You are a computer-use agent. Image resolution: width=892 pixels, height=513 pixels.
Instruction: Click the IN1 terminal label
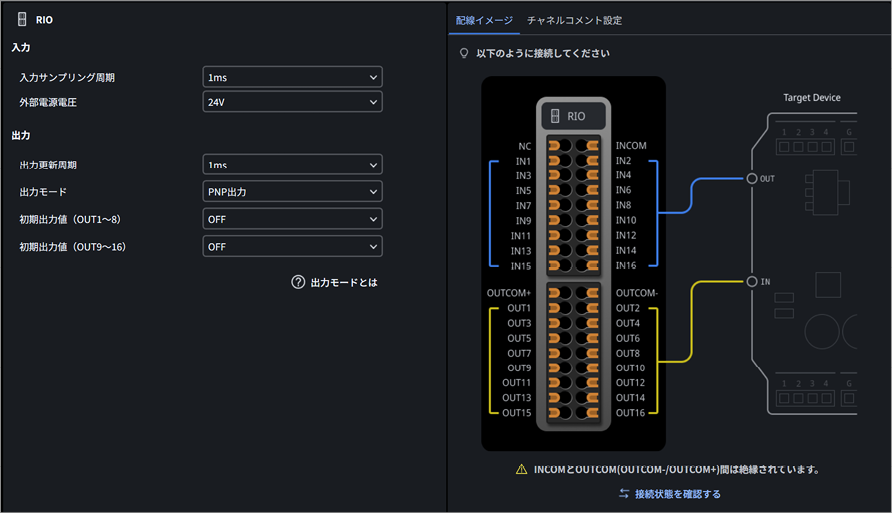pyautogui.click(x=523, y=161)
